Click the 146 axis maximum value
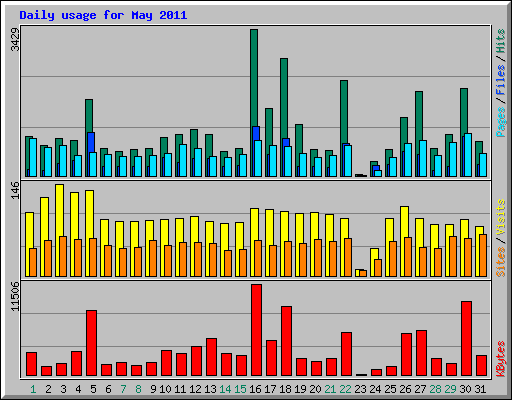The height and width of the screenshot is (400, 512). point(15,191)
